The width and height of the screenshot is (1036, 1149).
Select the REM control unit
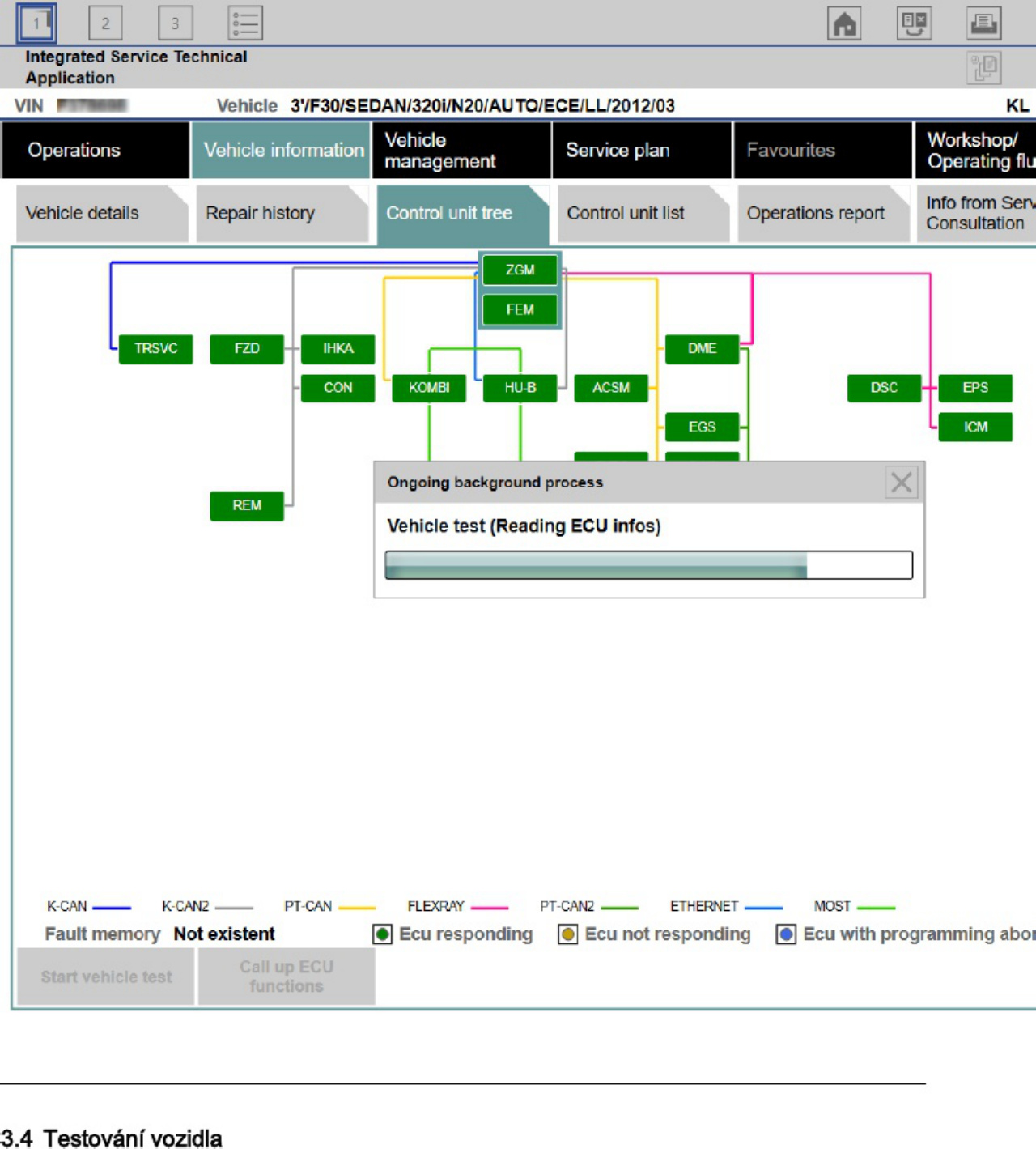coord(247,506)
